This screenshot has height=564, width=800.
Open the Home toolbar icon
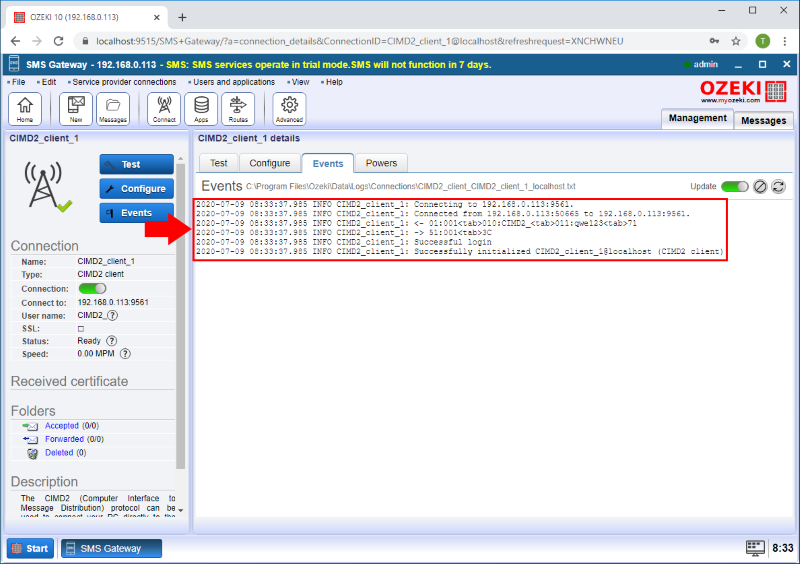[x=24, y=109]
